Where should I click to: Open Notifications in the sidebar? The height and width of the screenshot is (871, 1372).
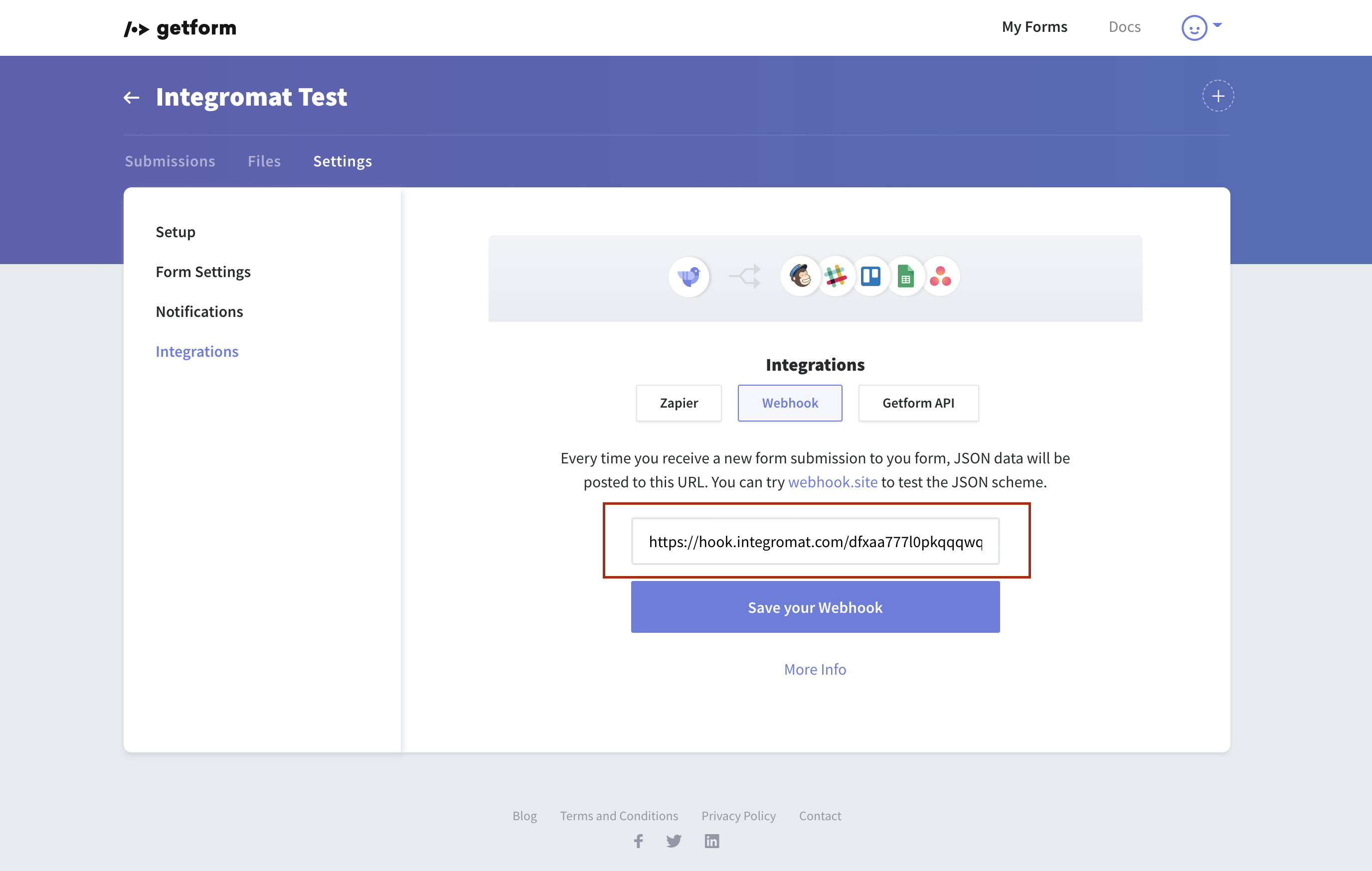[199, 311]
